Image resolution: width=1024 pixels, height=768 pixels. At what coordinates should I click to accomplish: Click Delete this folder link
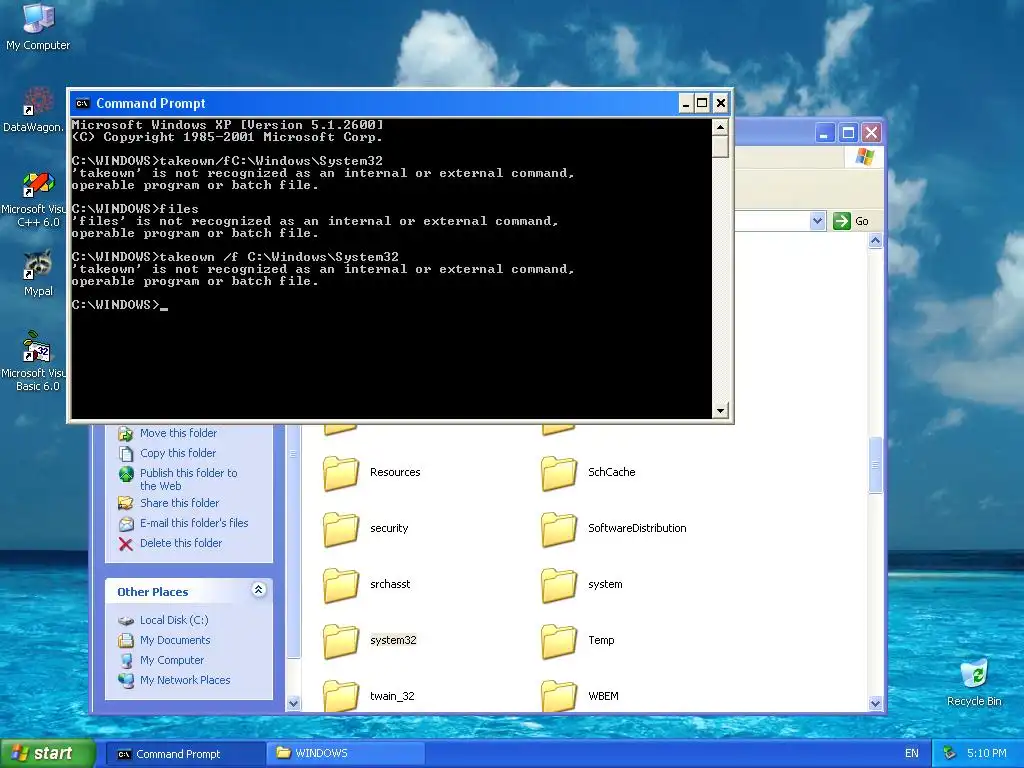[x=181, y=543]
